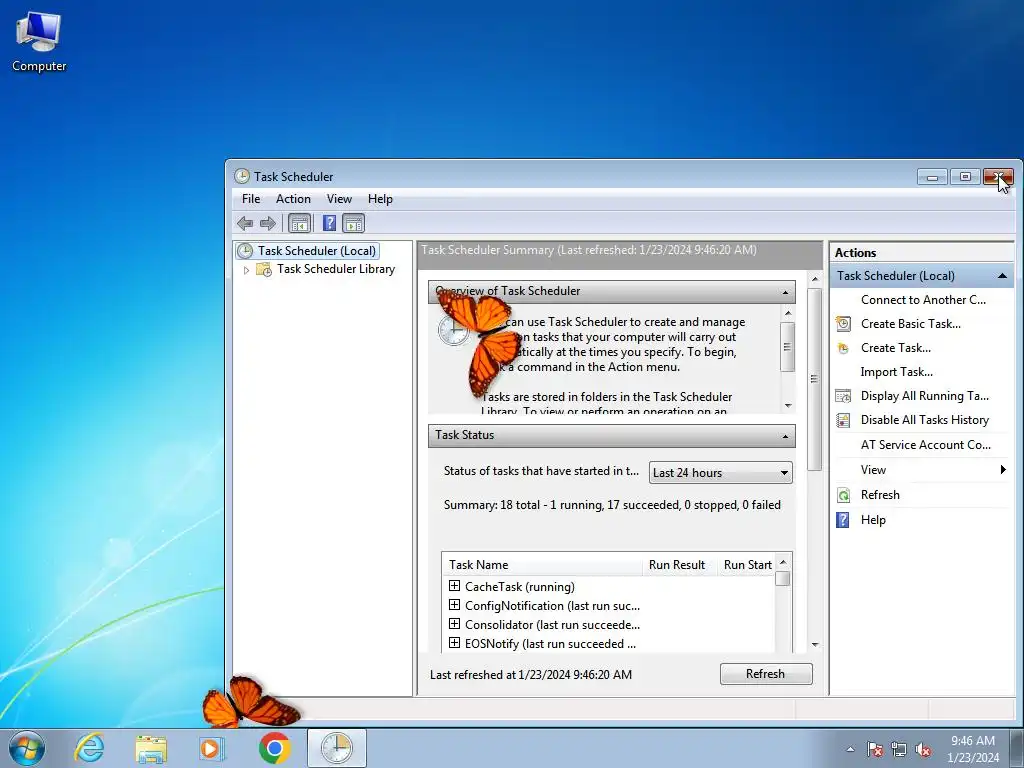Toggle Show/Hide Action Pane toolbar icon
The height and width of the screenshot is (768, 1024).
[353, 223]
